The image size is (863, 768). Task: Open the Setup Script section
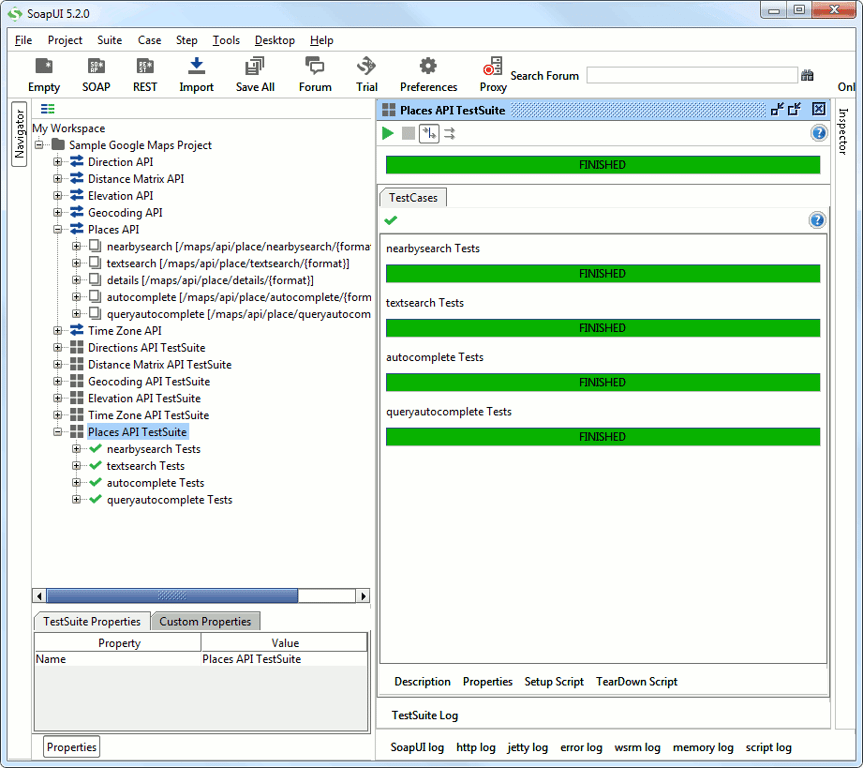pyautogui.click(x=554, y=682)
